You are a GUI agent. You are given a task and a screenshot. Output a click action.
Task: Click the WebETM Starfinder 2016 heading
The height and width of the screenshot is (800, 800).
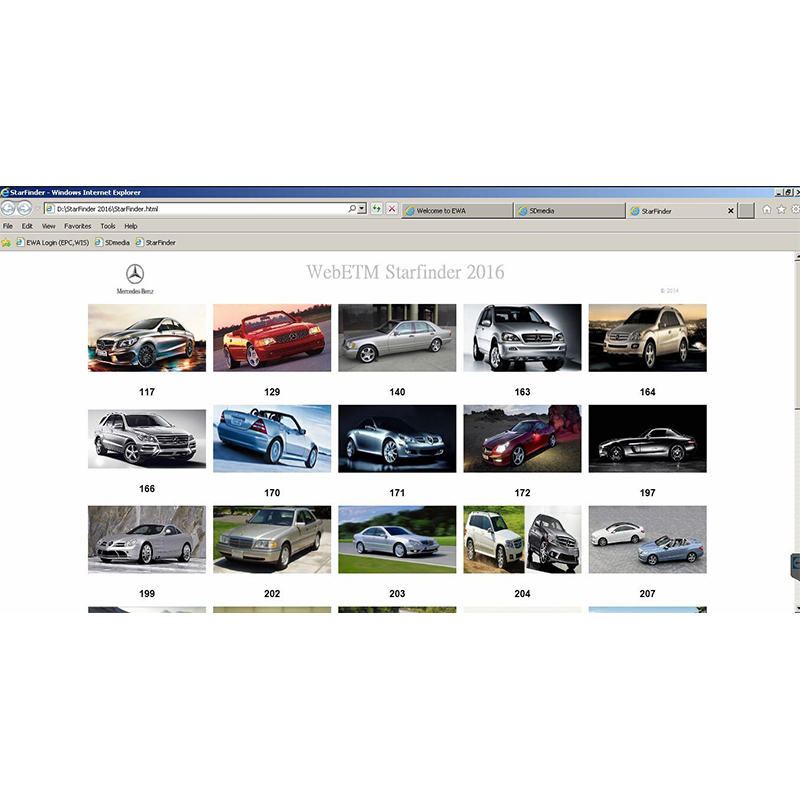tap(405, 272)
